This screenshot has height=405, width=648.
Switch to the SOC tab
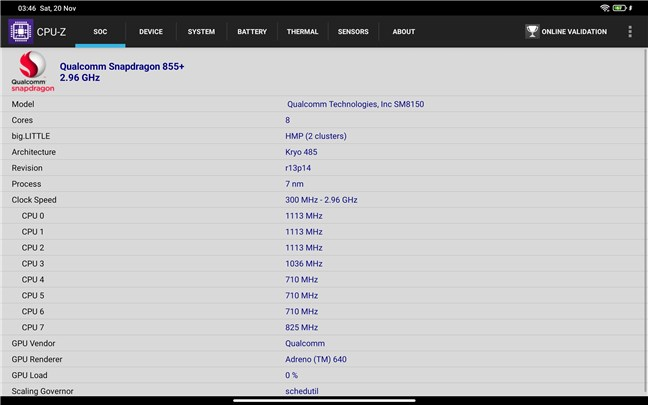tap(100, 31)
